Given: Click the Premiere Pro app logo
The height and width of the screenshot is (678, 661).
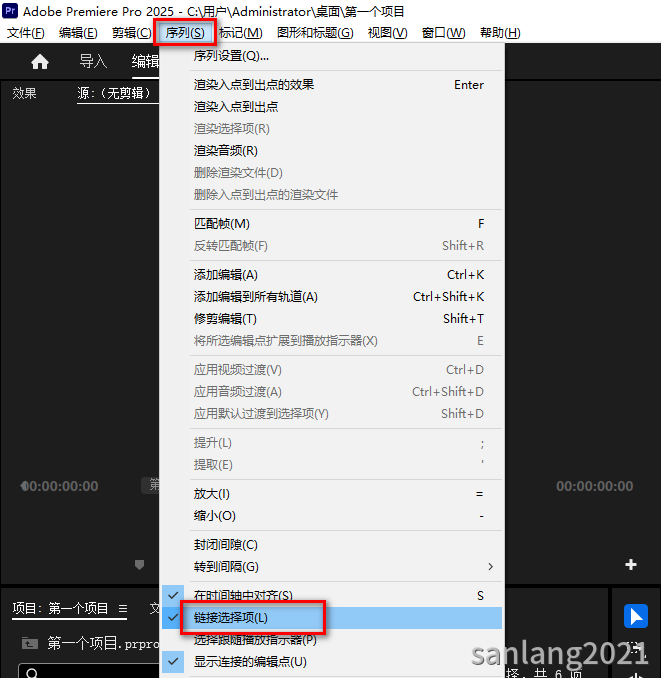Looking at the screenshot, I should point(10,10).
